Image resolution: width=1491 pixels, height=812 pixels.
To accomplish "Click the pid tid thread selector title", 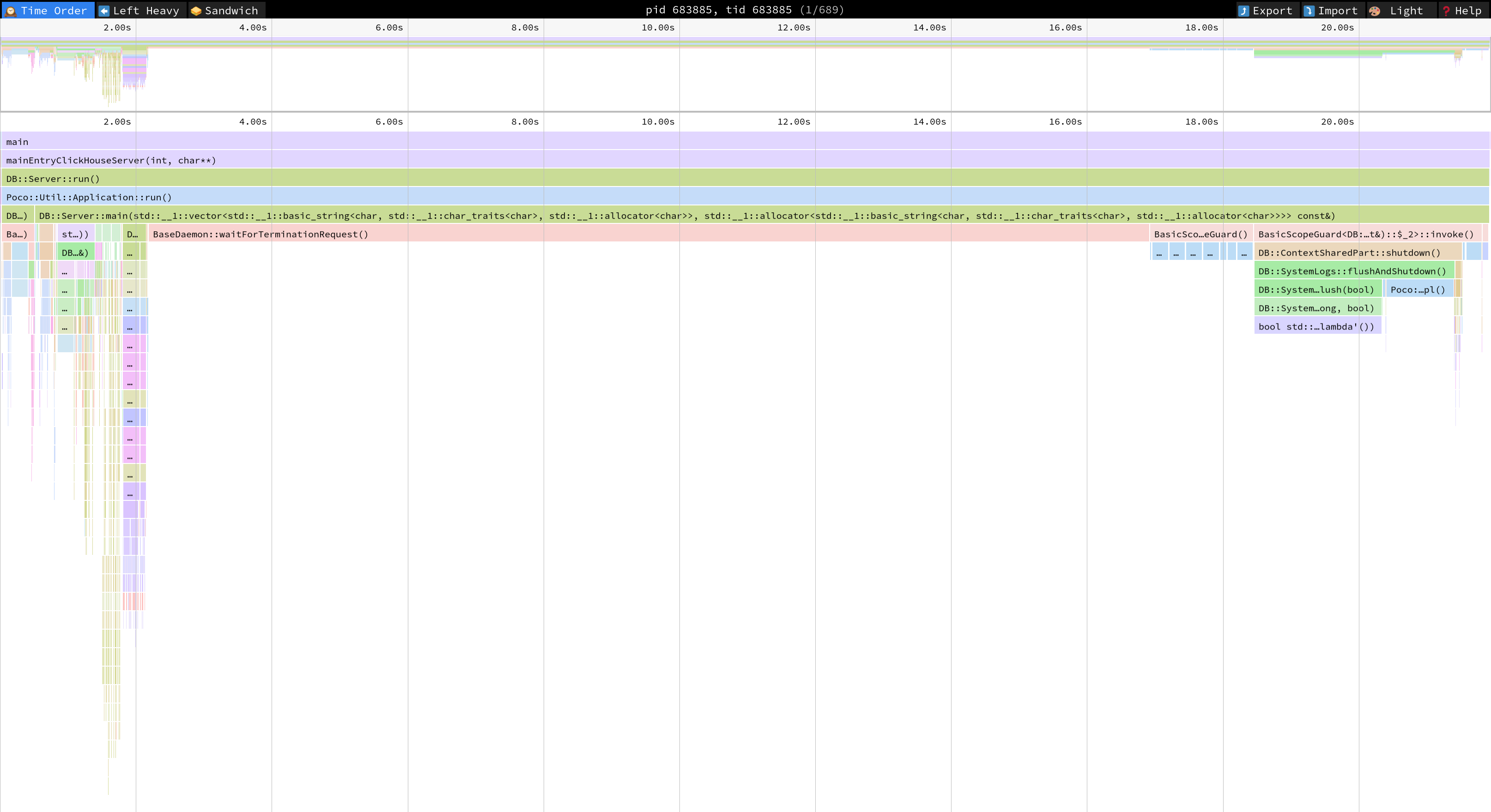I will 744,10.
